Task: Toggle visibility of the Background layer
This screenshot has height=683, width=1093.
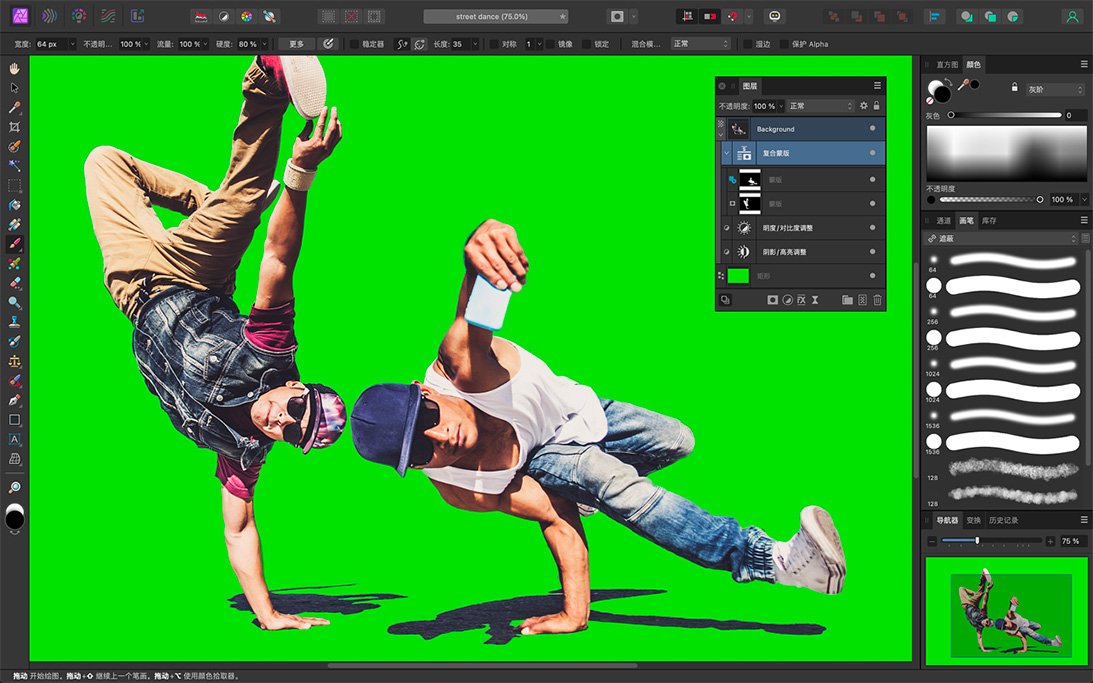Action: click(872, 129)
